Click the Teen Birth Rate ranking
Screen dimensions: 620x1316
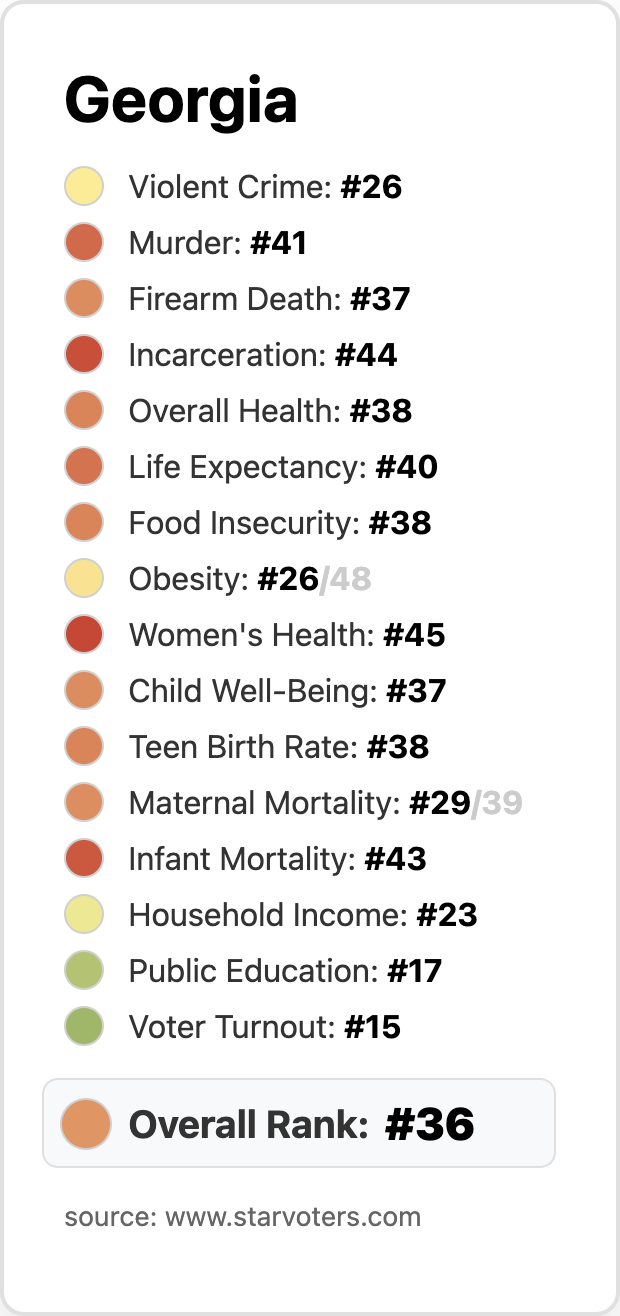pyautogui.click(x=279, y=747)
